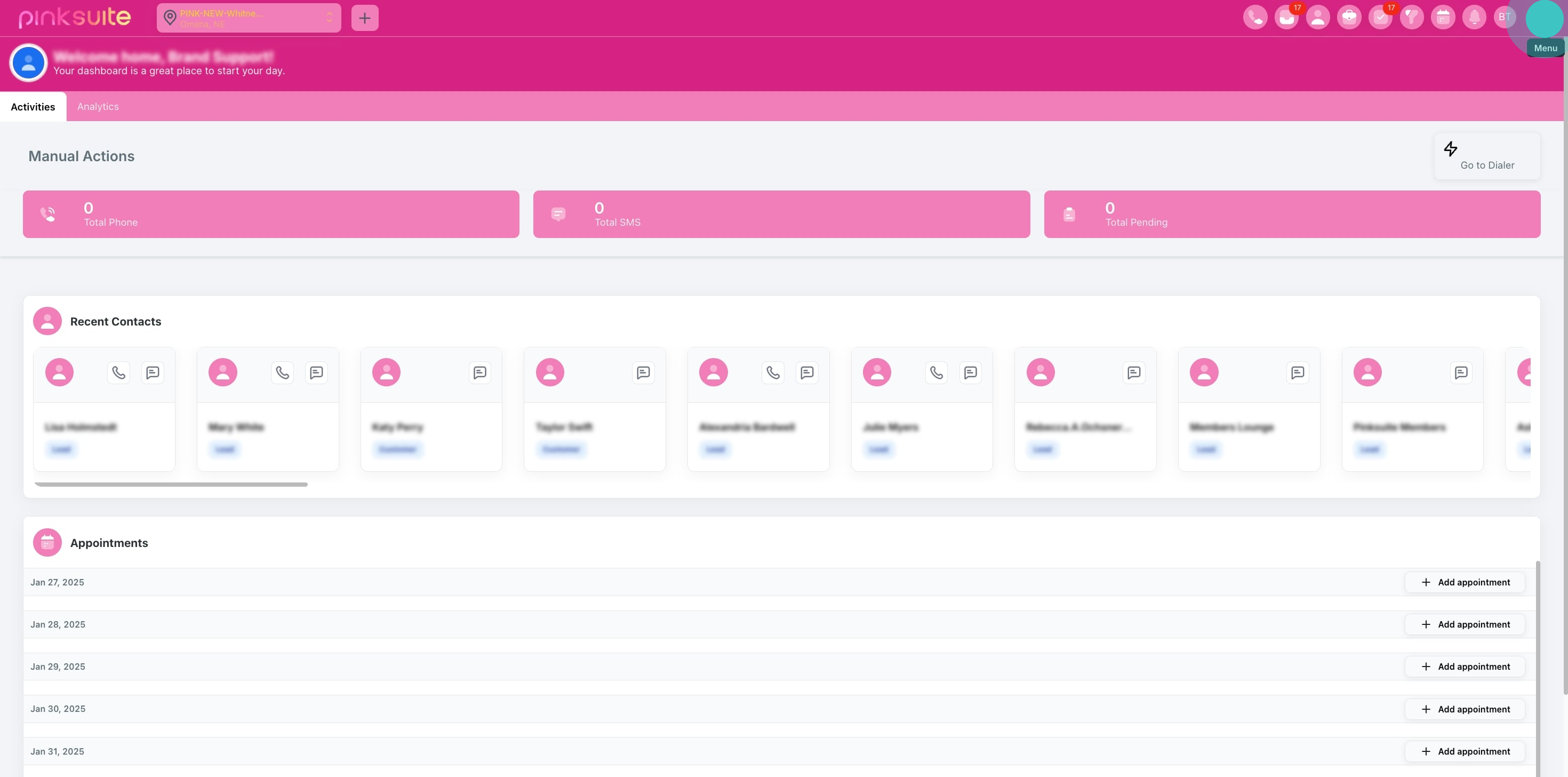This screenshot has height=777, width=1568.
Task: Click call icon on first recent contact card
Action: click(x=119, y=372)
